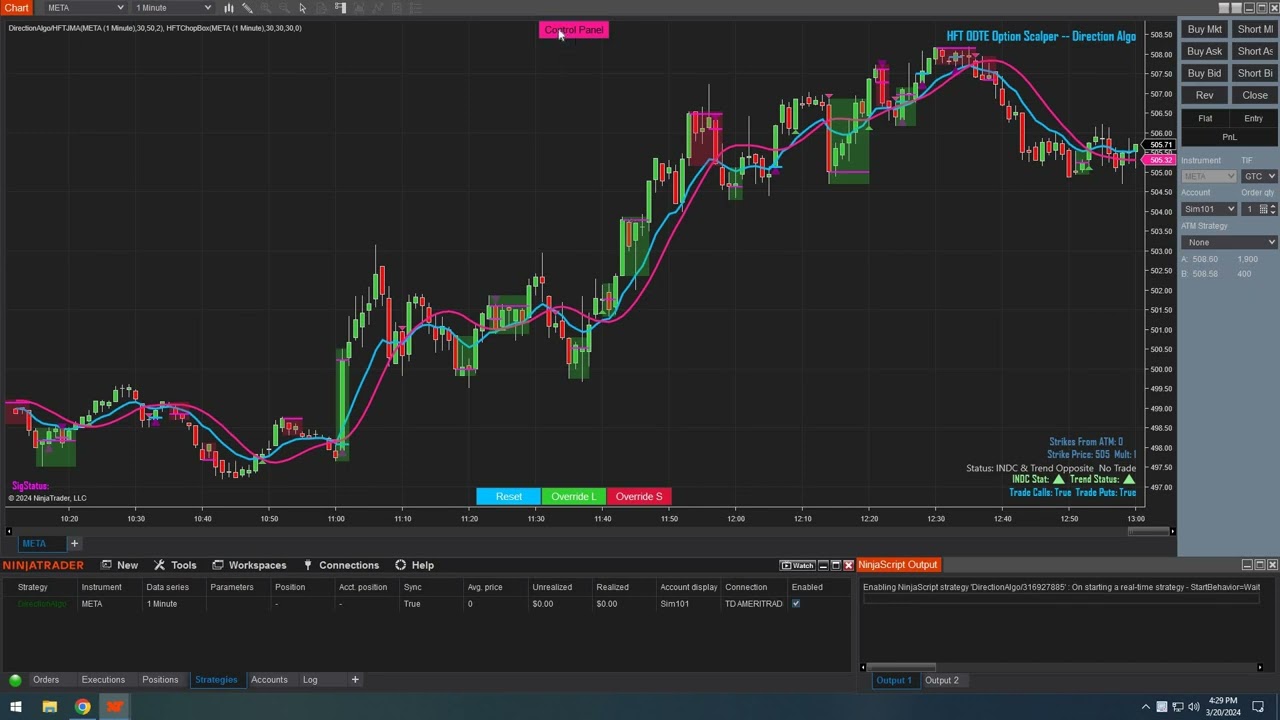This screenshot has height=720, width=1280.
Task: Click the Buy Mkt button
Action: 1204,29
